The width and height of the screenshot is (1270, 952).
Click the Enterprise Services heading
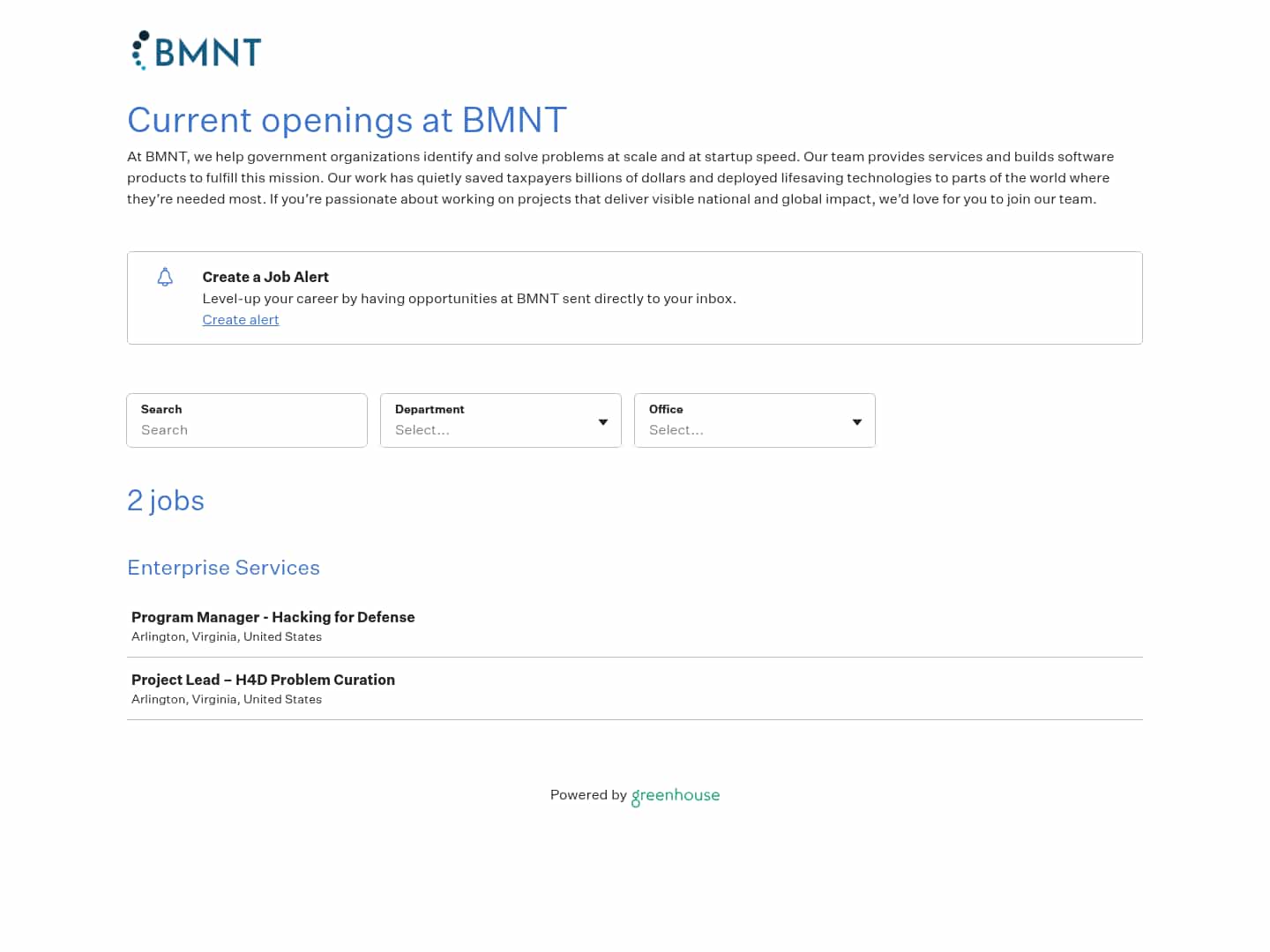(x=223, y=568)
